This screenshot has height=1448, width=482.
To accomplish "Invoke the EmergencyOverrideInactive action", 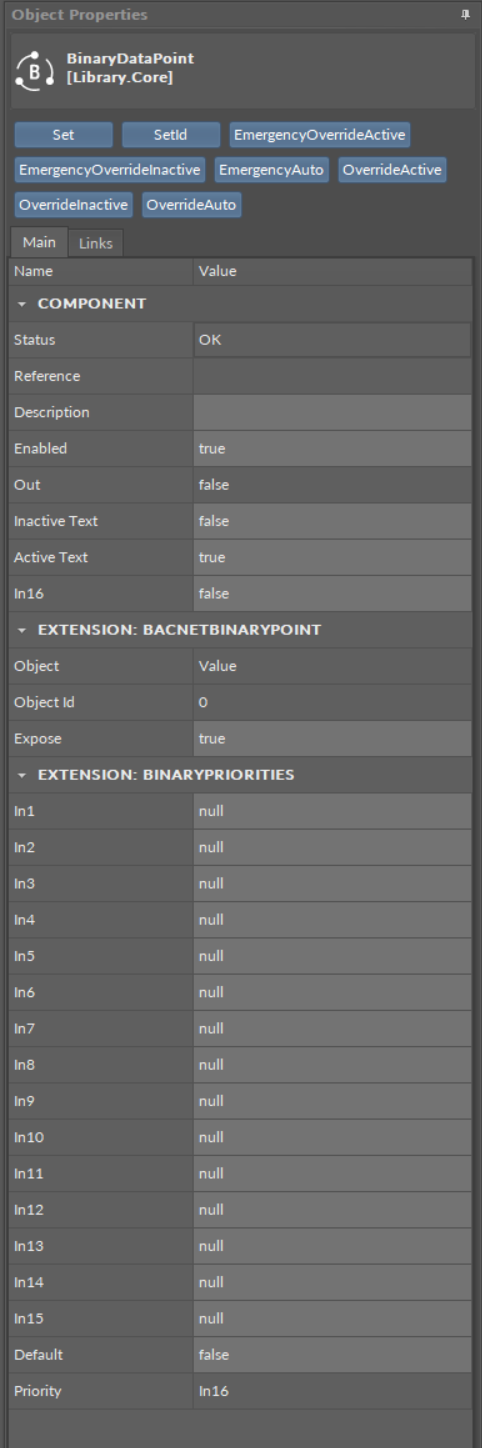I will click(x=110, y=170).
